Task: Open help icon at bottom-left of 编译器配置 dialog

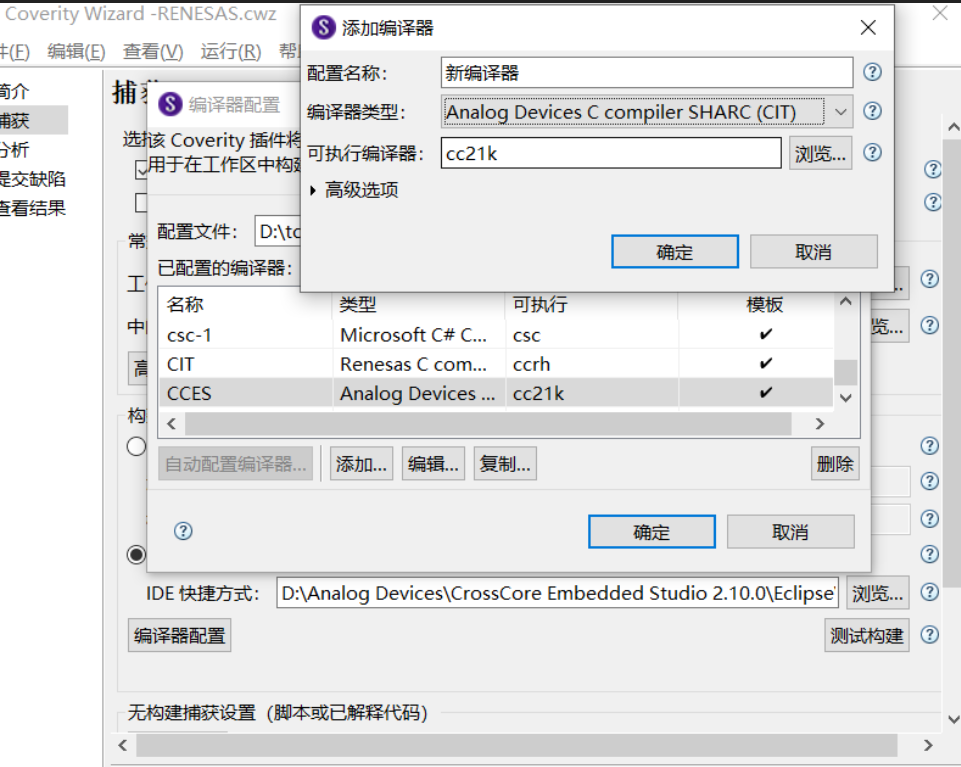Action: 183,531
